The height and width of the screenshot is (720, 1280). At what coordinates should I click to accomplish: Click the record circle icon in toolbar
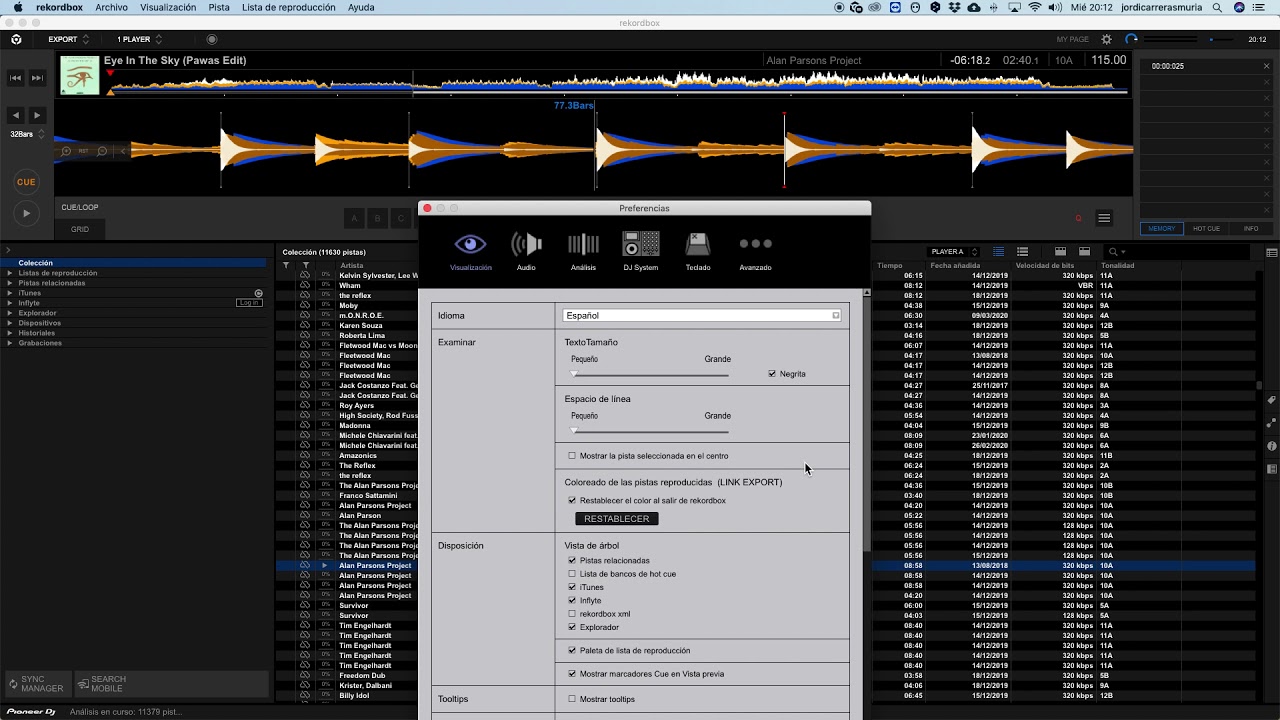(212, 39)
